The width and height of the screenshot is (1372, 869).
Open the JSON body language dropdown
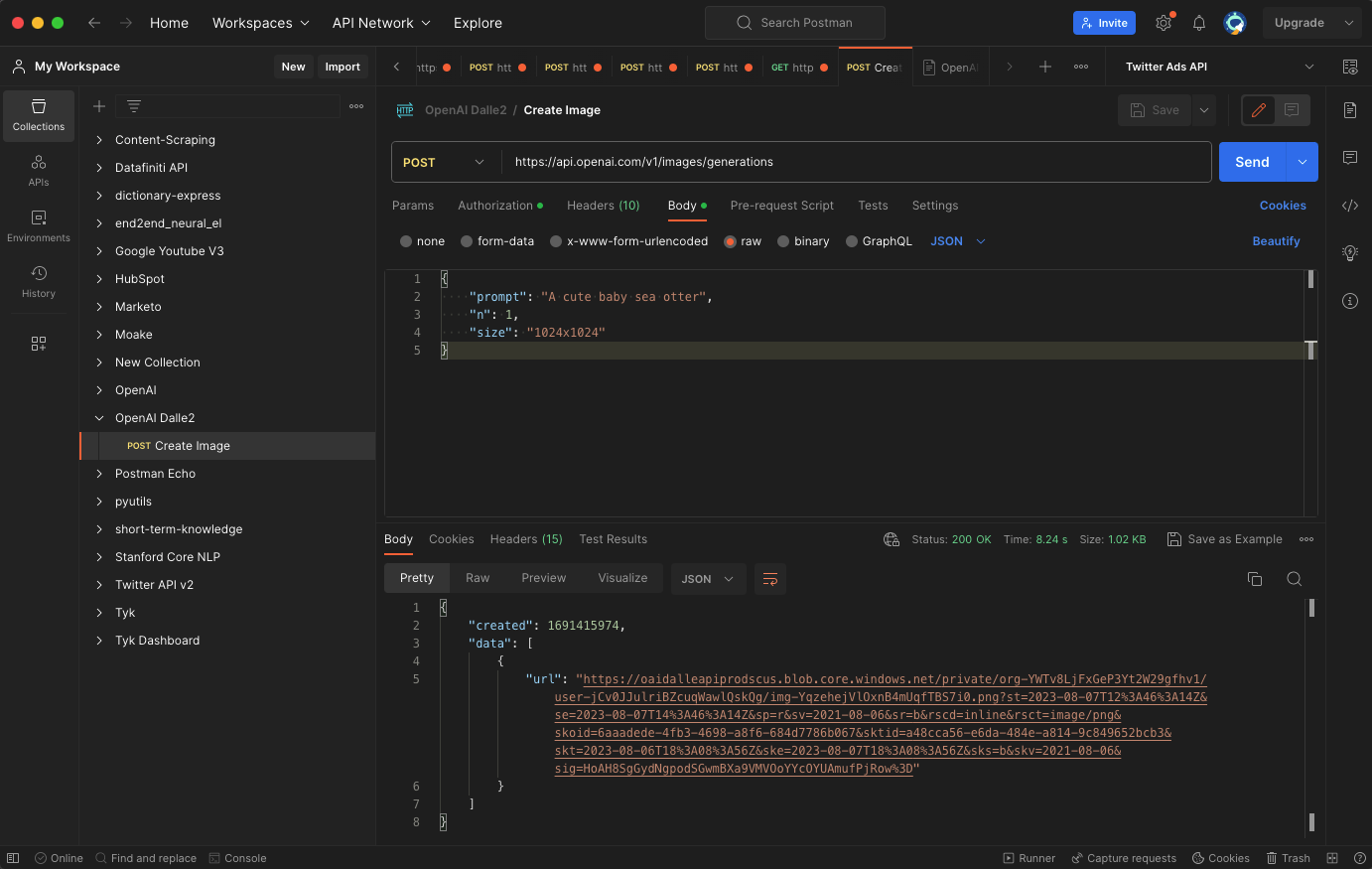pyautogui.click(x=958, y=241)
